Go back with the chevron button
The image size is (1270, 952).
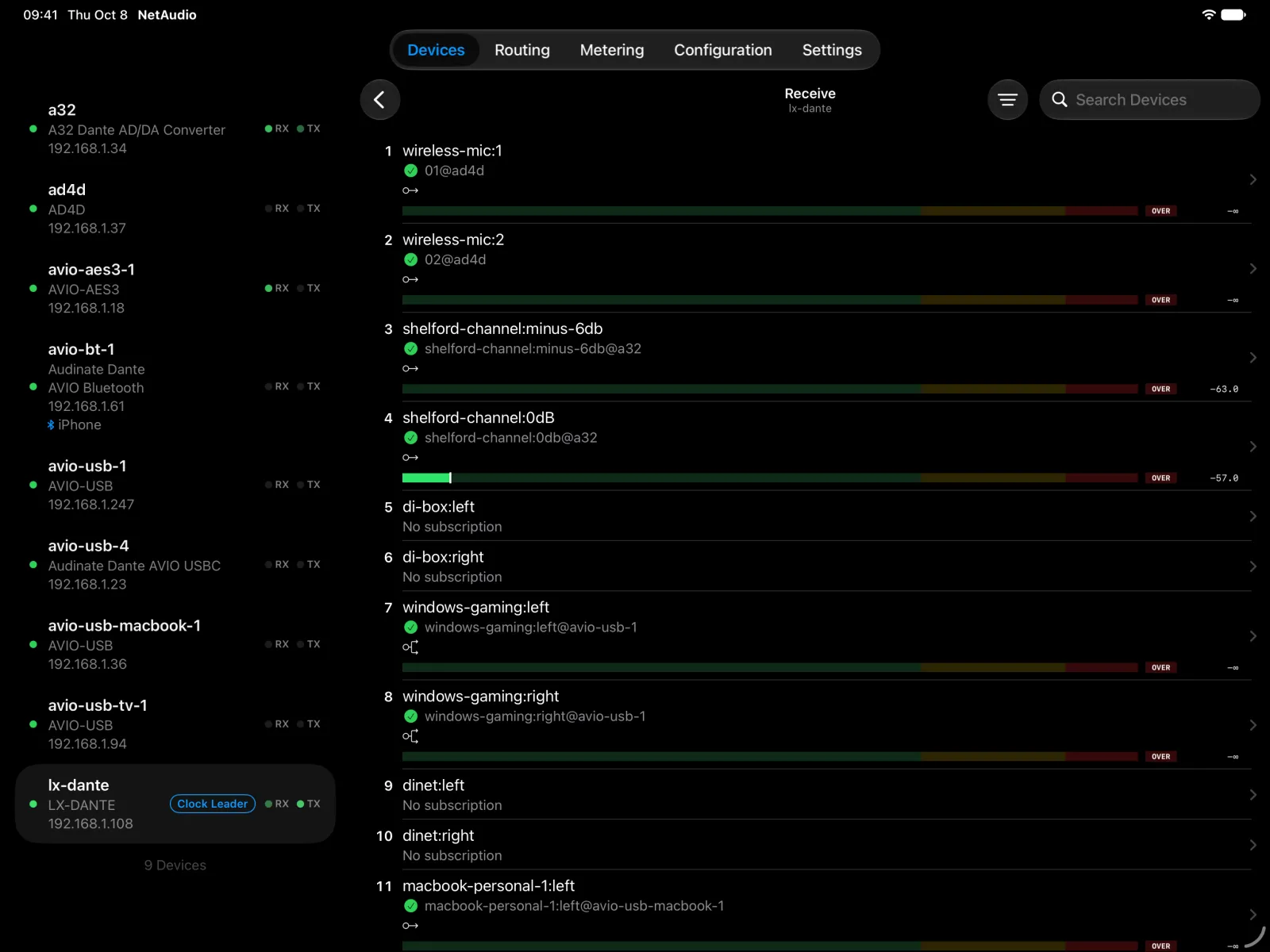379,100
